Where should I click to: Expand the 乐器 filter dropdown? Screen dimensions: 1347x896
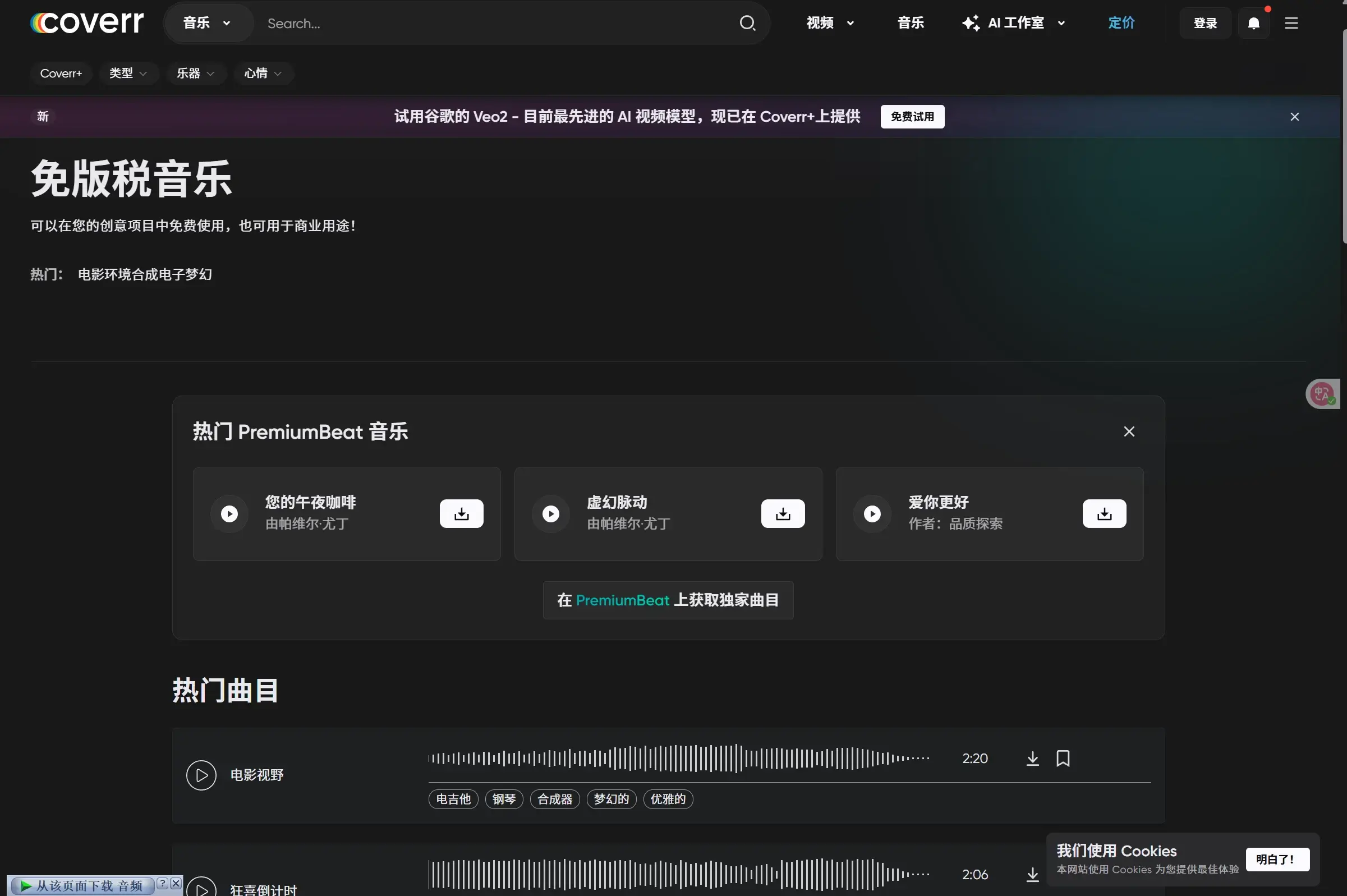point(196,73)
